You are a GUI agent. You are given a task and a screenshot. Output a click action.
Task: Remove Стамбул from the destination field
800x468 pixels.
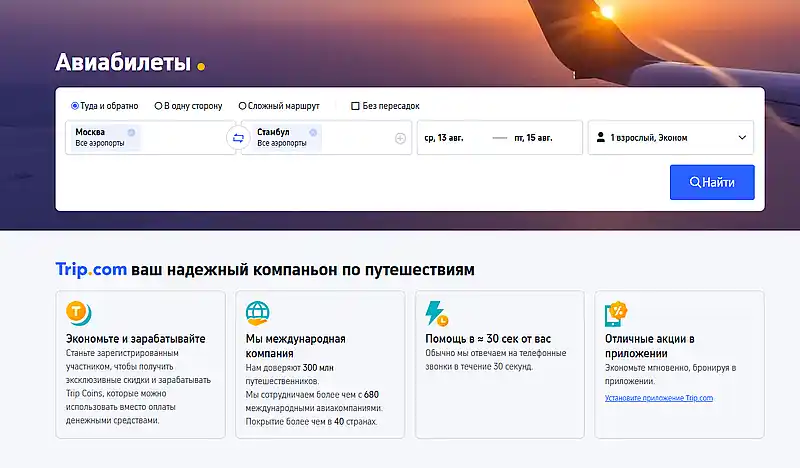(x=313, y=133)
